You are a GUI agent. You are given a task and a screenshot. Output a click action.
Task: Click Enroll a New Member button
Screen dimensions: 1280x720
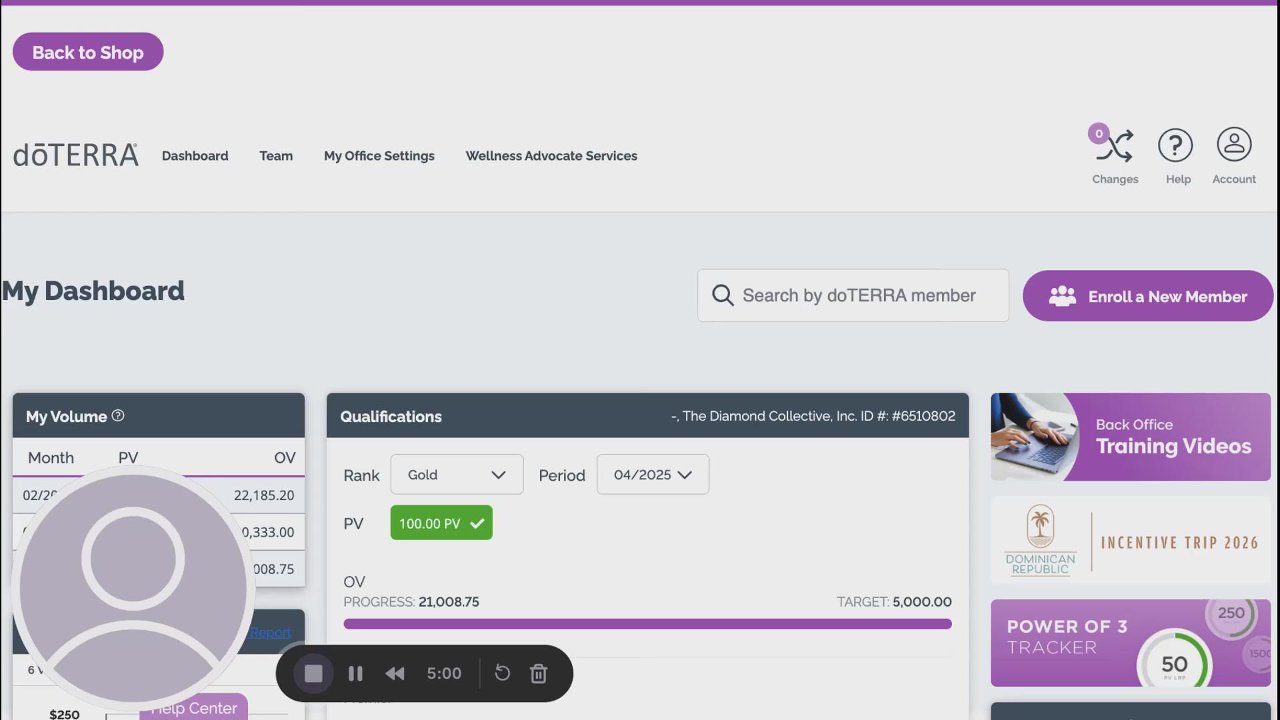(1148, 296)
